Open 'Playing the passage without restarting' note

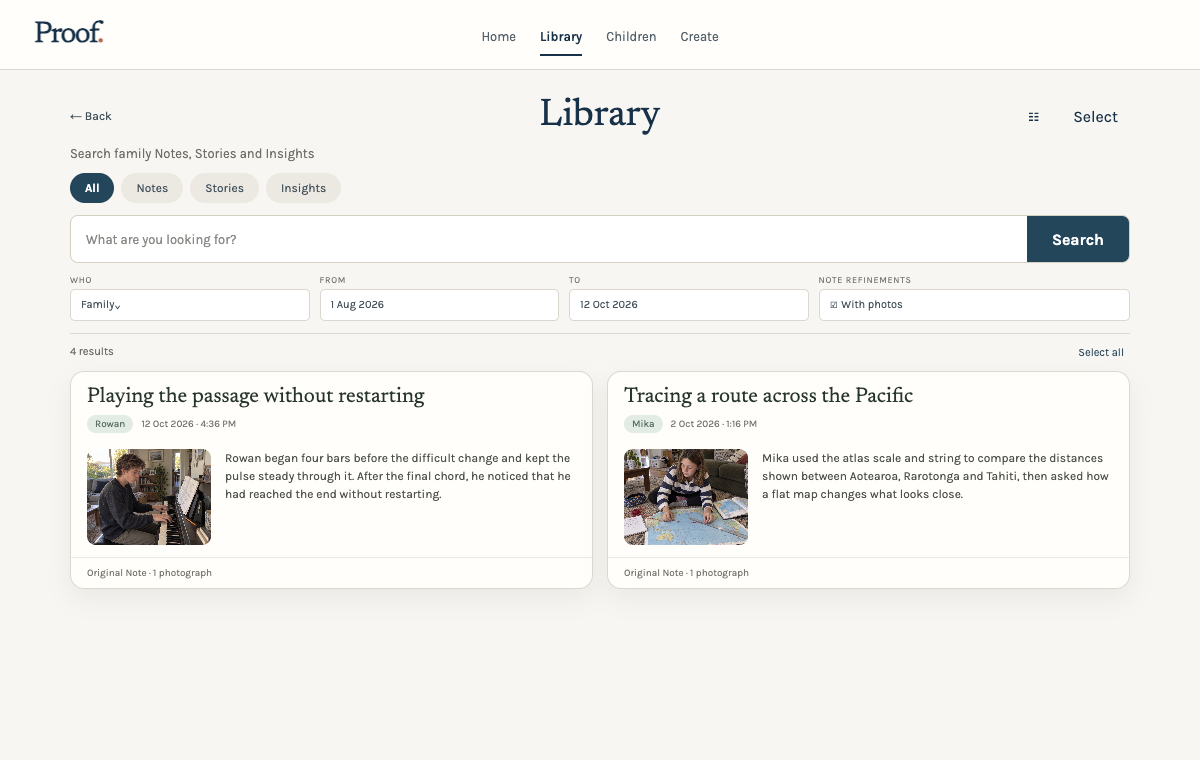tap(256, 396)
